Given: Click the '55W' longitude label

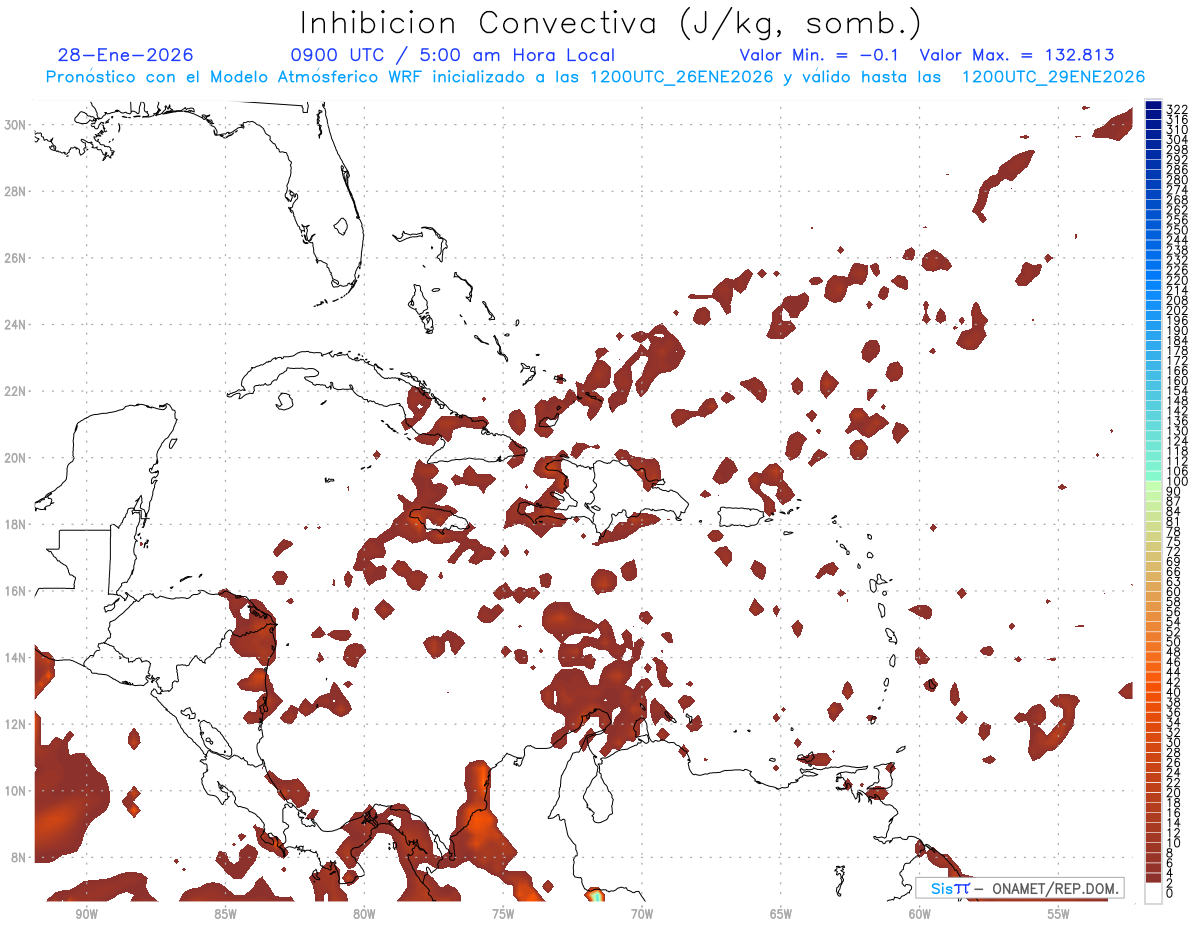Looking at the screenshot, I should [x=1059, y=914].
